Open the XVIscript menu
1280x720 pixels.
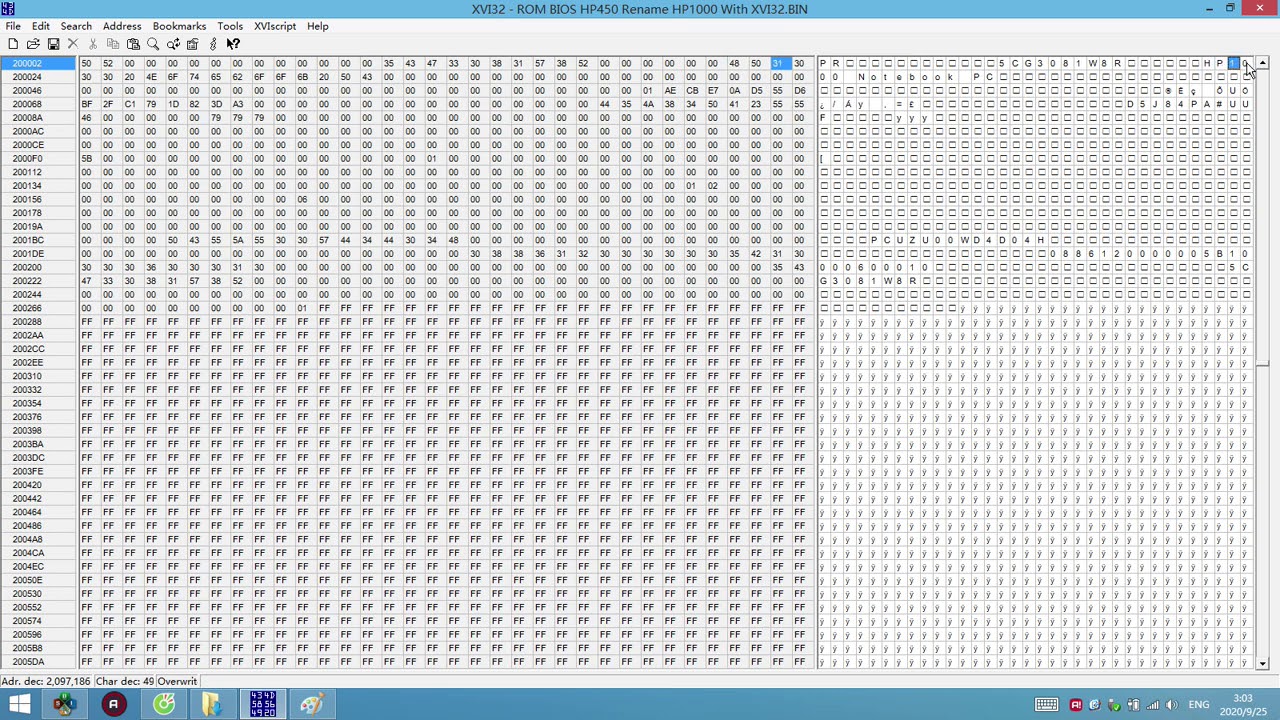click(275, 26)
